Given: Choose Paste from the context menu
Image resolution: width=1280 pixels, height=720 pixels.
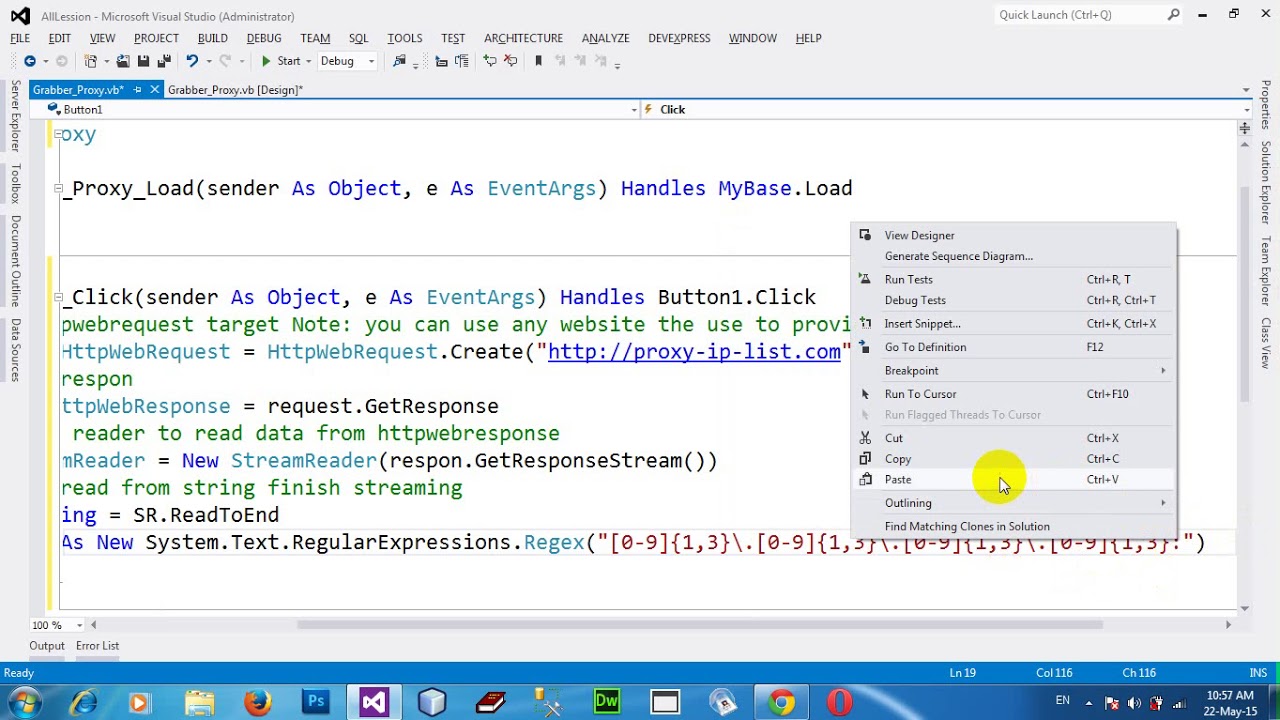Looking at the screenshot, I should (1014, 479).
